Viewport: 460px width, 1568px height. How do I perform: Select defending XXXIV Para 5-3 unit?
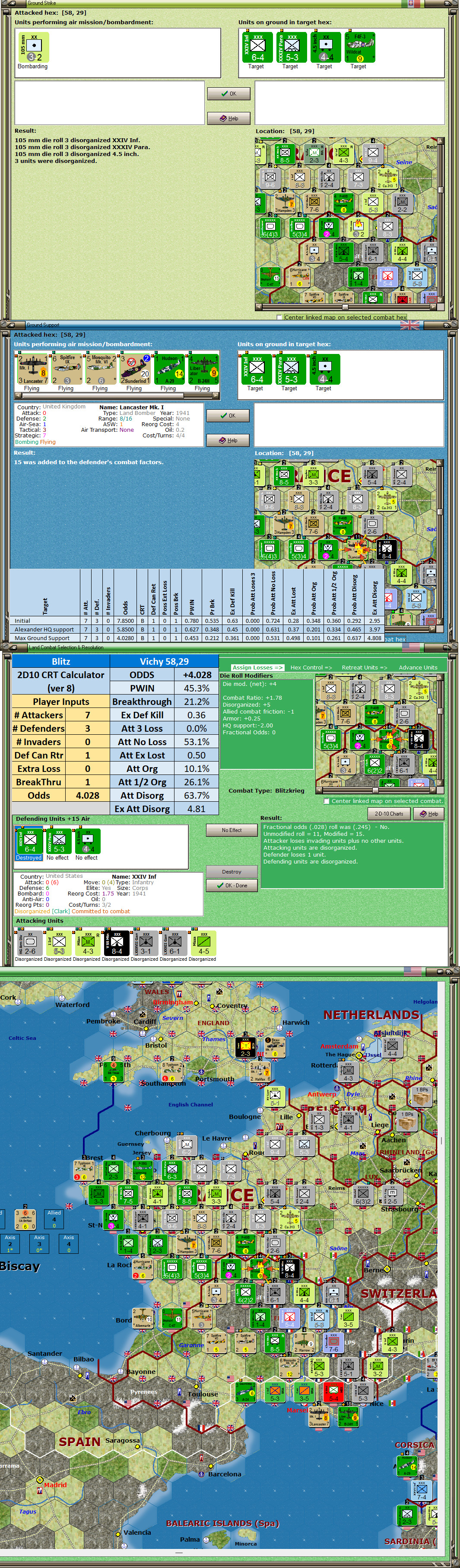58,842
